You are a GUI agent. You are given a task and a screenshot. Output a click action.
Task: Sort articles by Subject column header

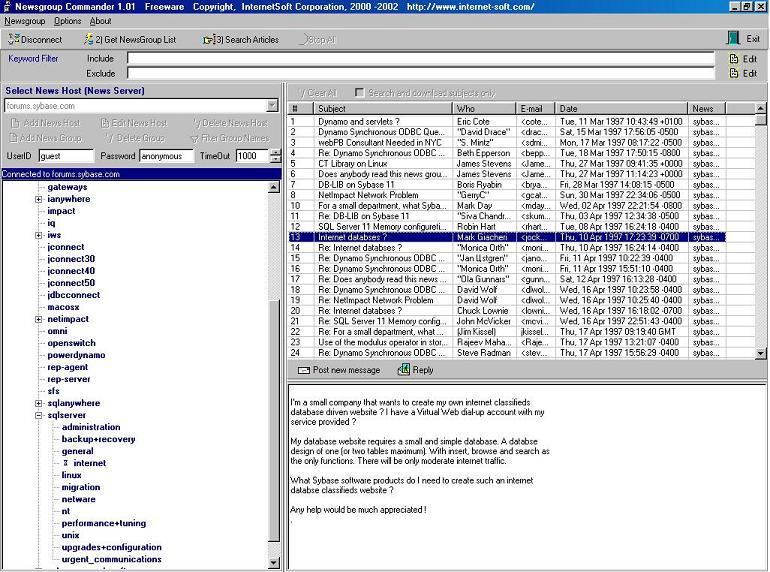(x=383, y=109)
